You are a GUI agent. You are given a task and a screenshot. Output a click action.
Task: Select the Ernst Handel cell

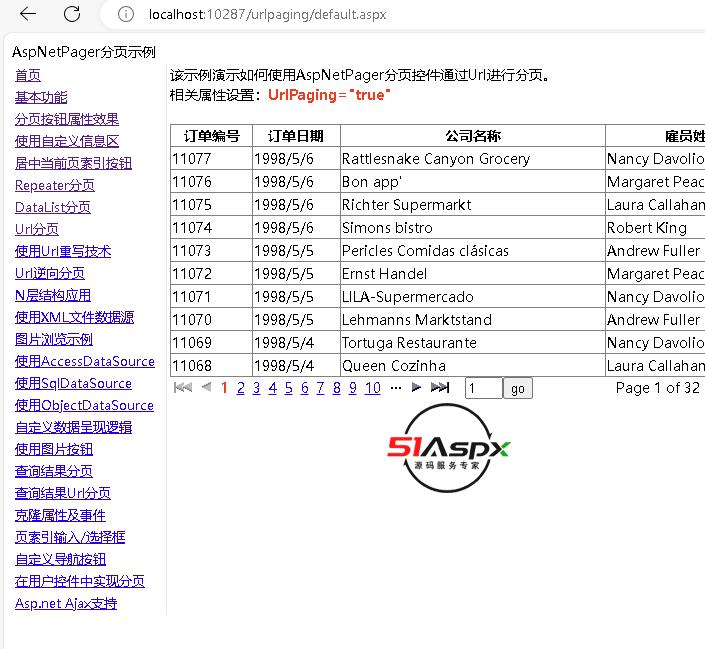coord(473,273)
